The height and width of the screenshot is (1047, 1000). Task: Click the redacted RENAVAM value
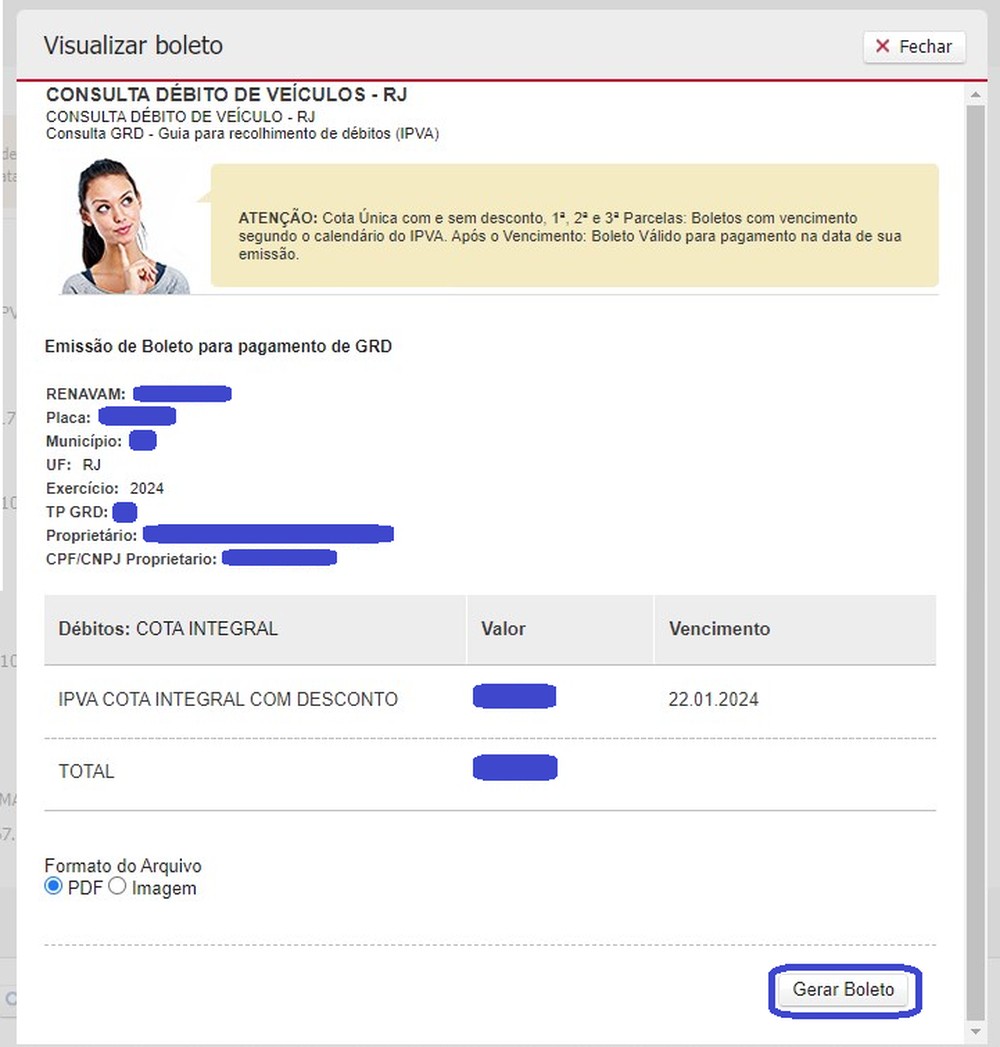click(182, 394)
